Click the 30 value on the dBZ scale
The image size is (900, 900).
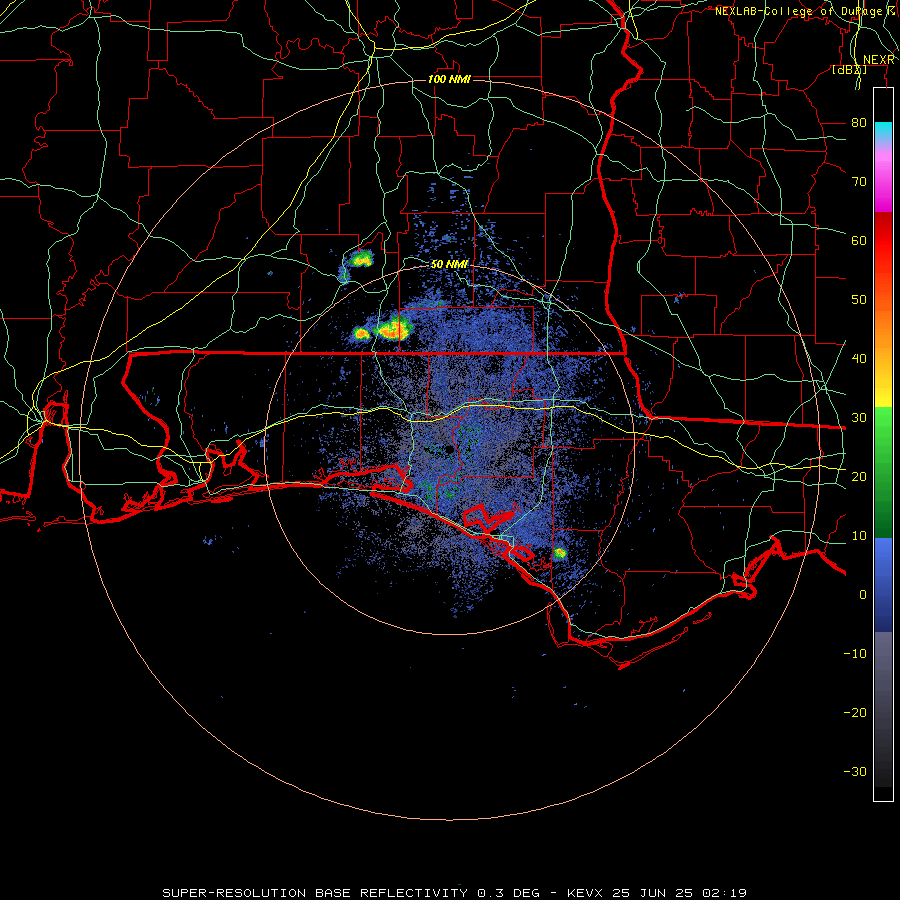[x=859, y=417]
